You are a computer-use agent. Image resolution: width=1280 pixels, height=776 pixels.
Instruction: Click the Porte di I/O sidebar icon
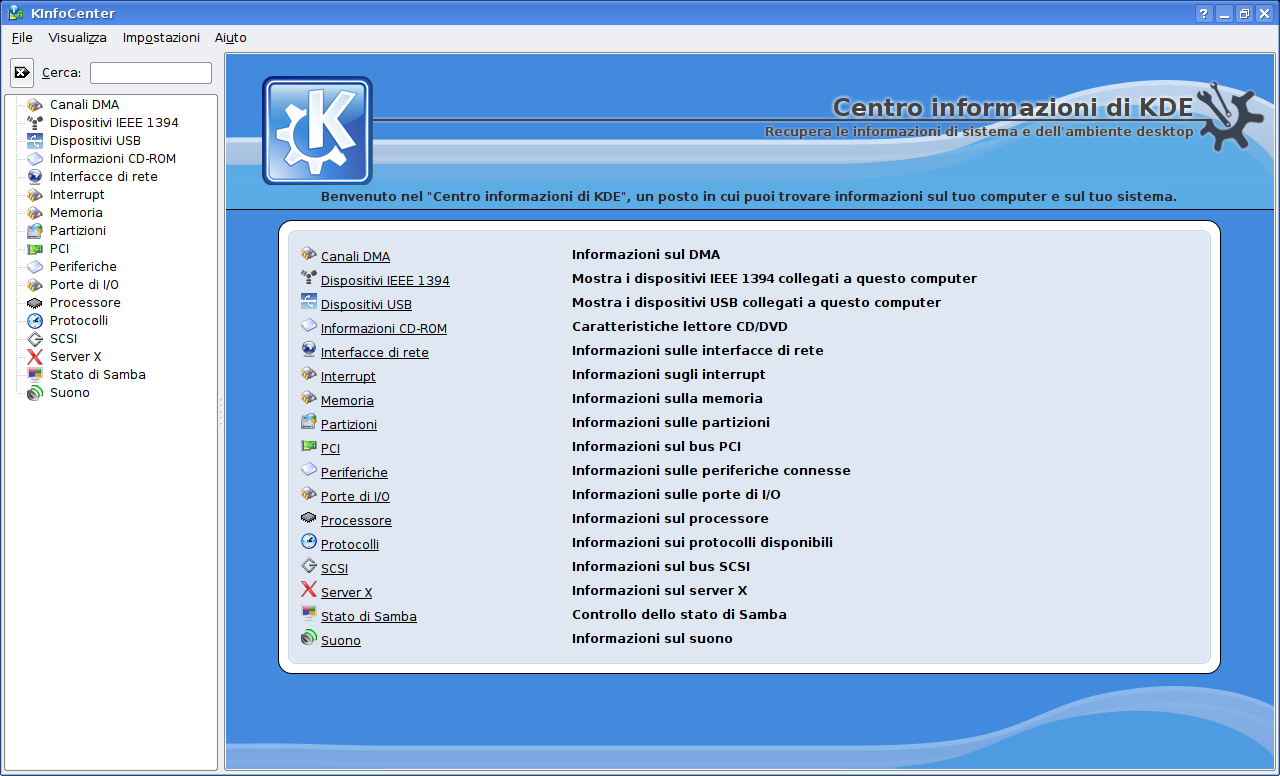click(35, 285)
